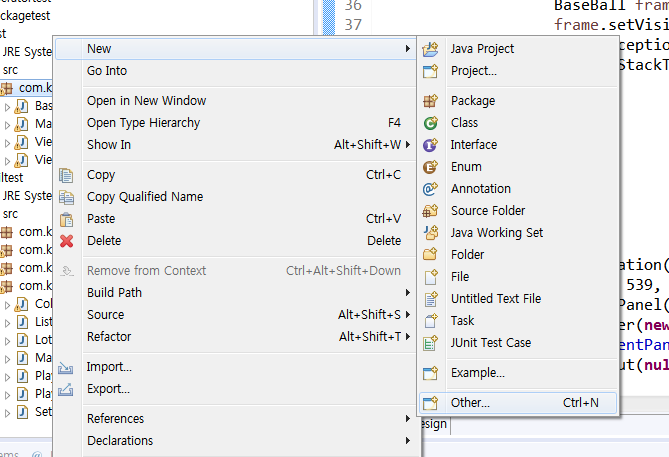669x457 pixels.
Task: Click the Project... wizard icon
Action: [x=430, y=71]
